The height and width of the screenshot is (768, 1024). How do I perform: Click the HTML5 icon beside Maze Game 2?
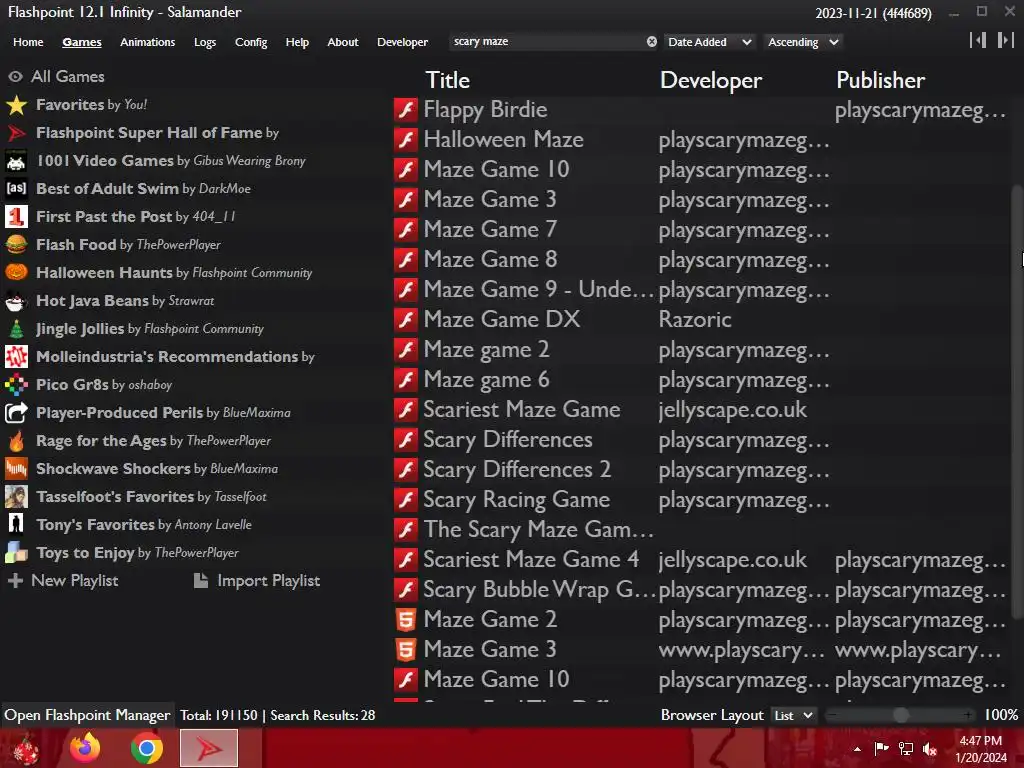point(406,619)
